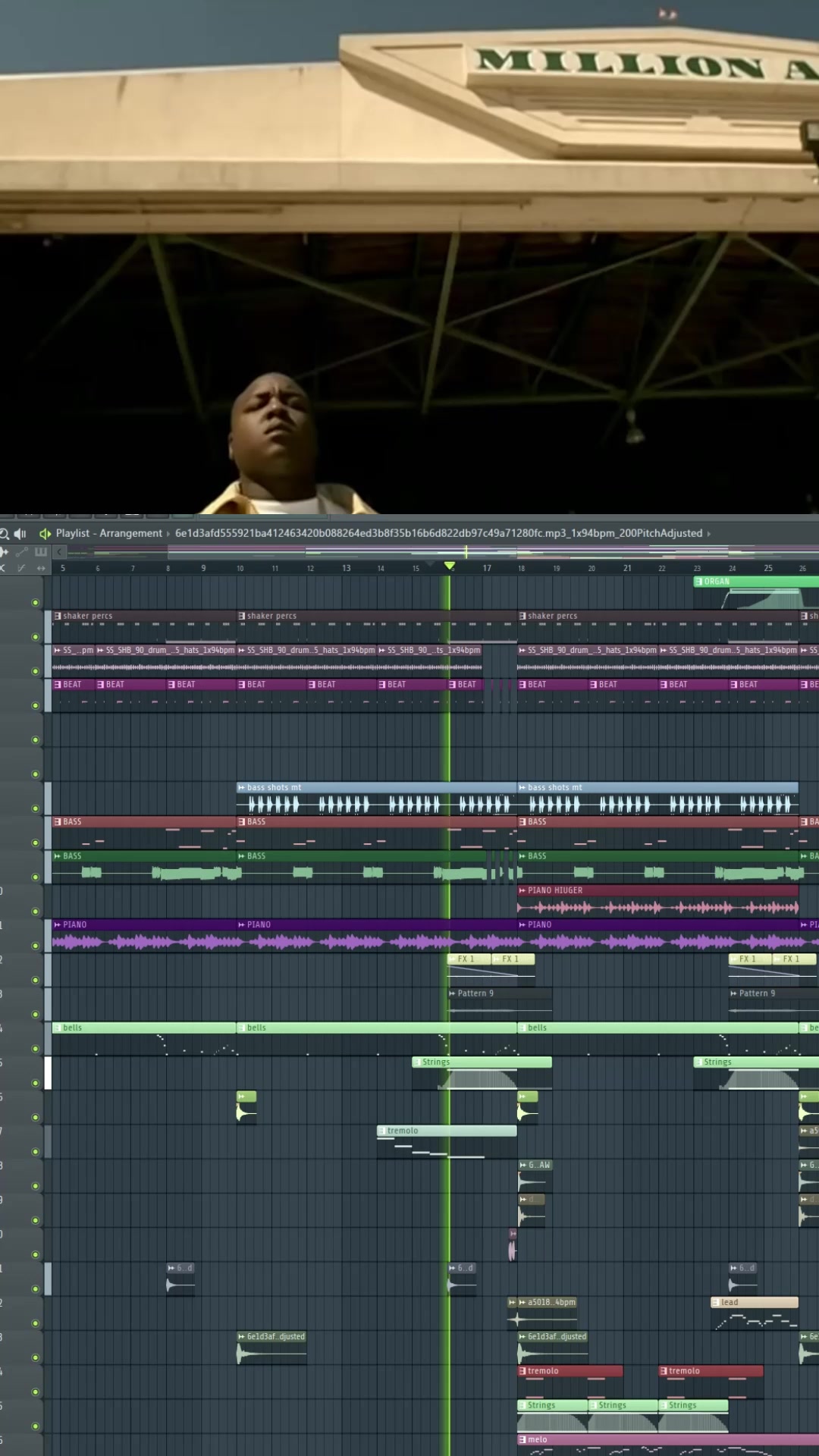819x1456 pixels.
Task: Select the a5018..4bpm audio clip
Action: 547,1314
